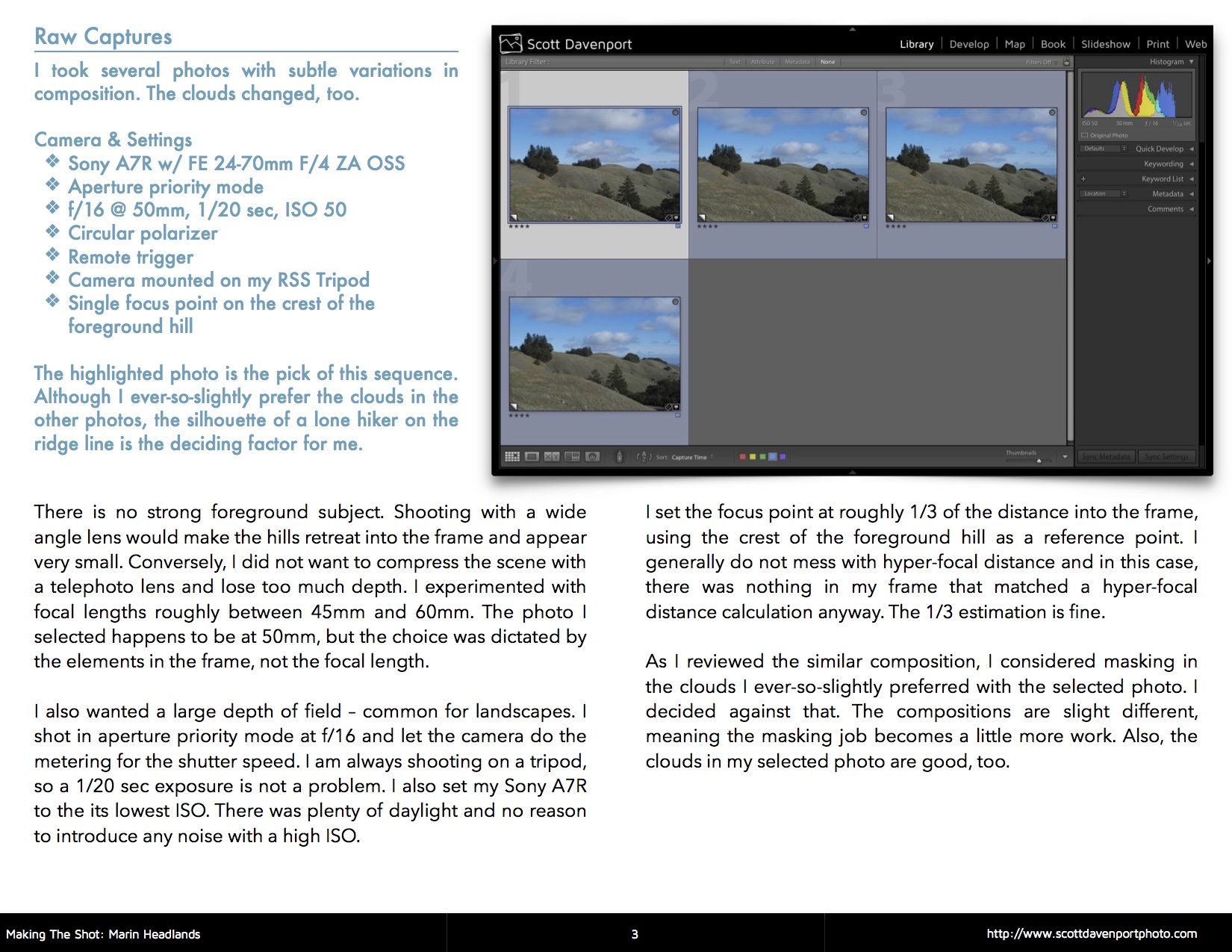Open the Defaults preset dropdown
Image resolution: width=1232 pixels, height=952 pixels.
(x=1104, y=149)
